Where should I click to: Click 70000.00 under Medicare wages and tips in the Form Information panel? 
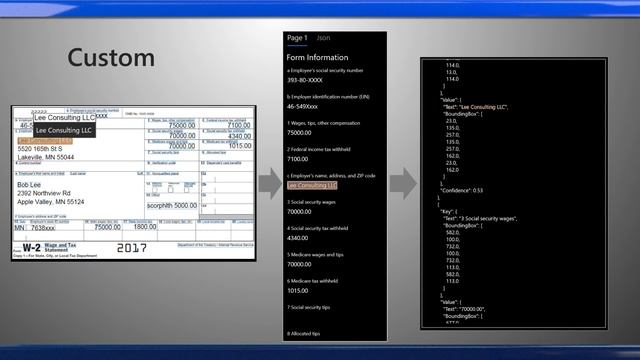pos(299,264)
